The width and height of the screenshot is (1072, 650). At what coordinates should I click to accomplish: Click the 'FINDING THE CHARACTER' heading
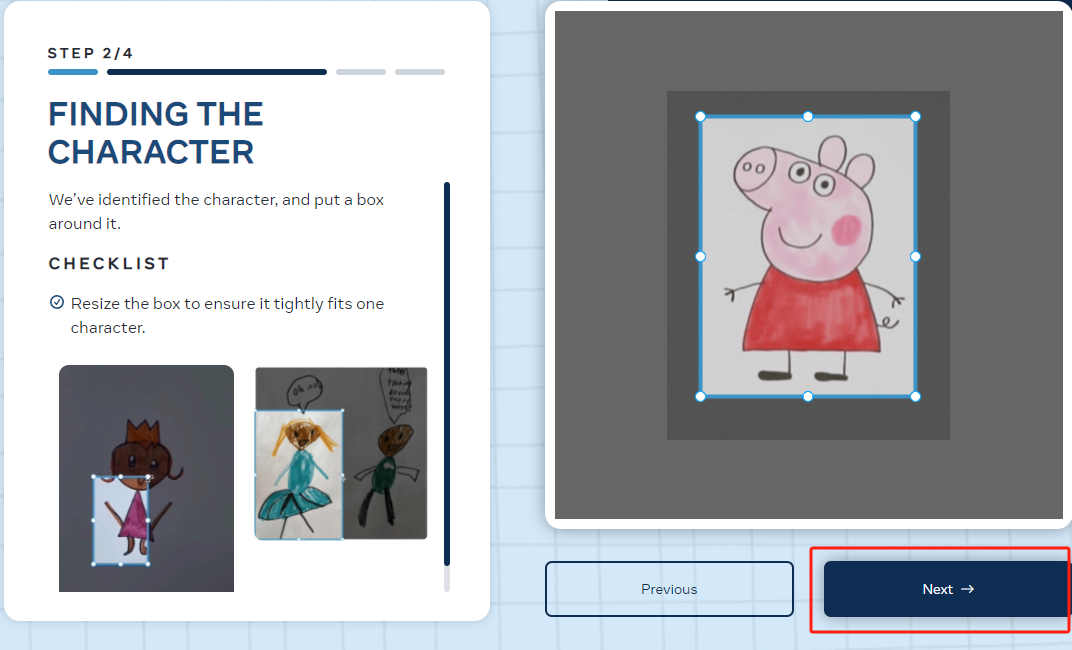(156, 133)
